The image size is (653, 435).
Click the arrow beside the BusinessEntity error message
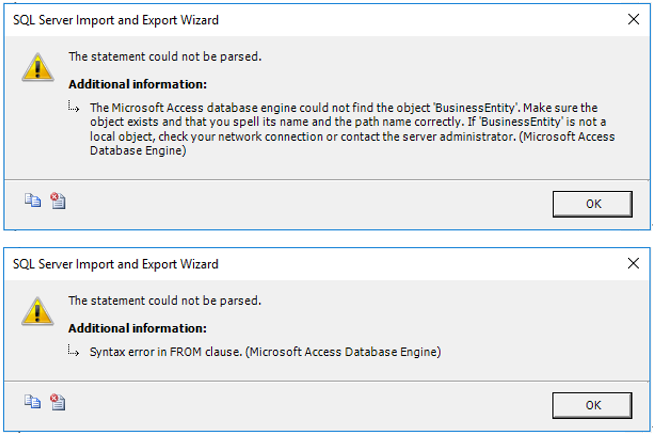point(74,107)
